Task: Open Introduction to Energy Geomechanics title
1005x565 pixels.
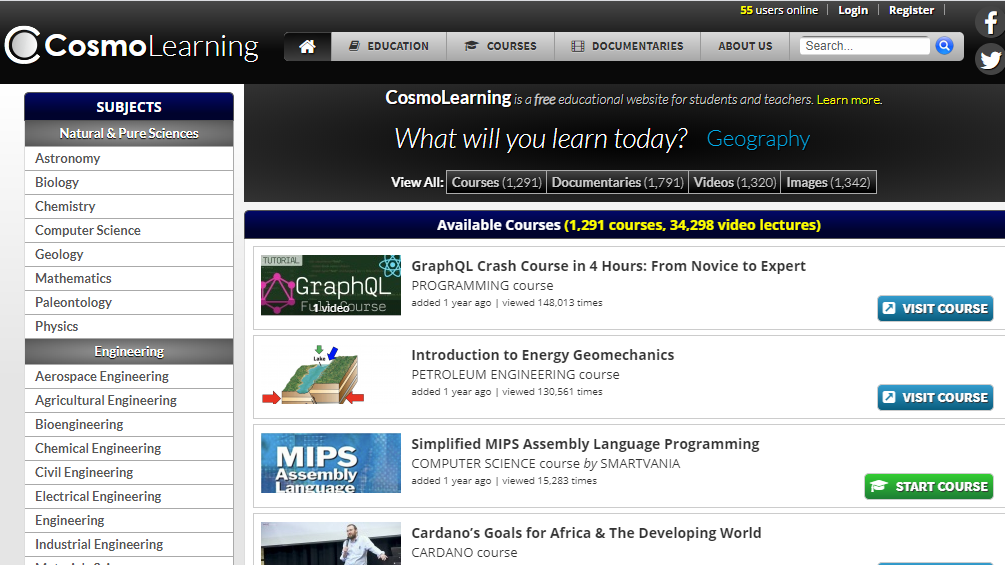Action: click(x=543, y=355)
